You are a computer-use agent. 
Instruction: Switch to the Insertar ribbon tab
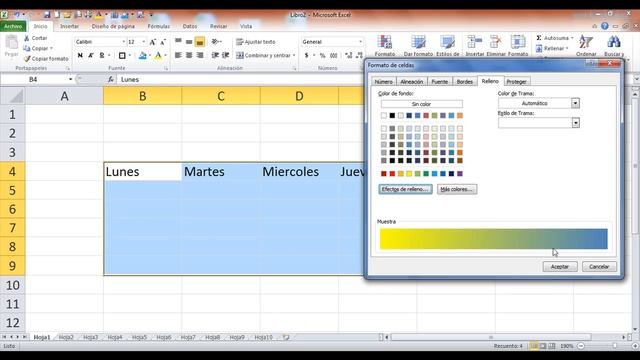69,26
